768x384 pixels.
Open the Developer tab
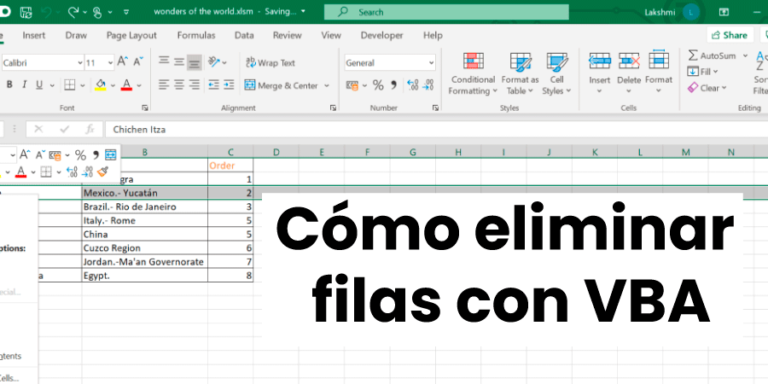pyautogui.click(x=382, y=35)
